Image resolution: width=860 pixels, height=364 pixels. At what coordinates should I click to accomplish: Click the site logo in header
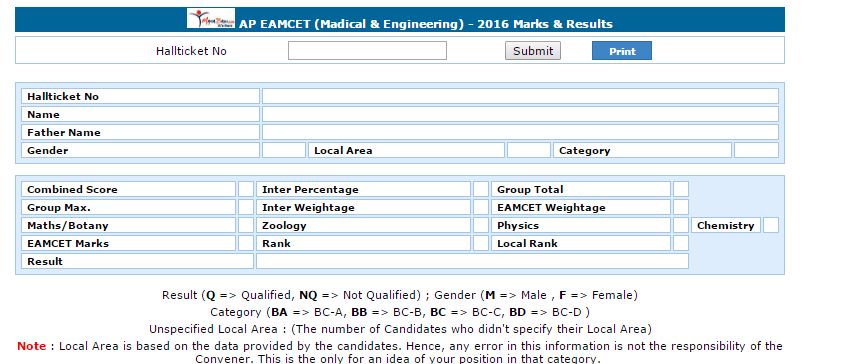coord(211,18)
